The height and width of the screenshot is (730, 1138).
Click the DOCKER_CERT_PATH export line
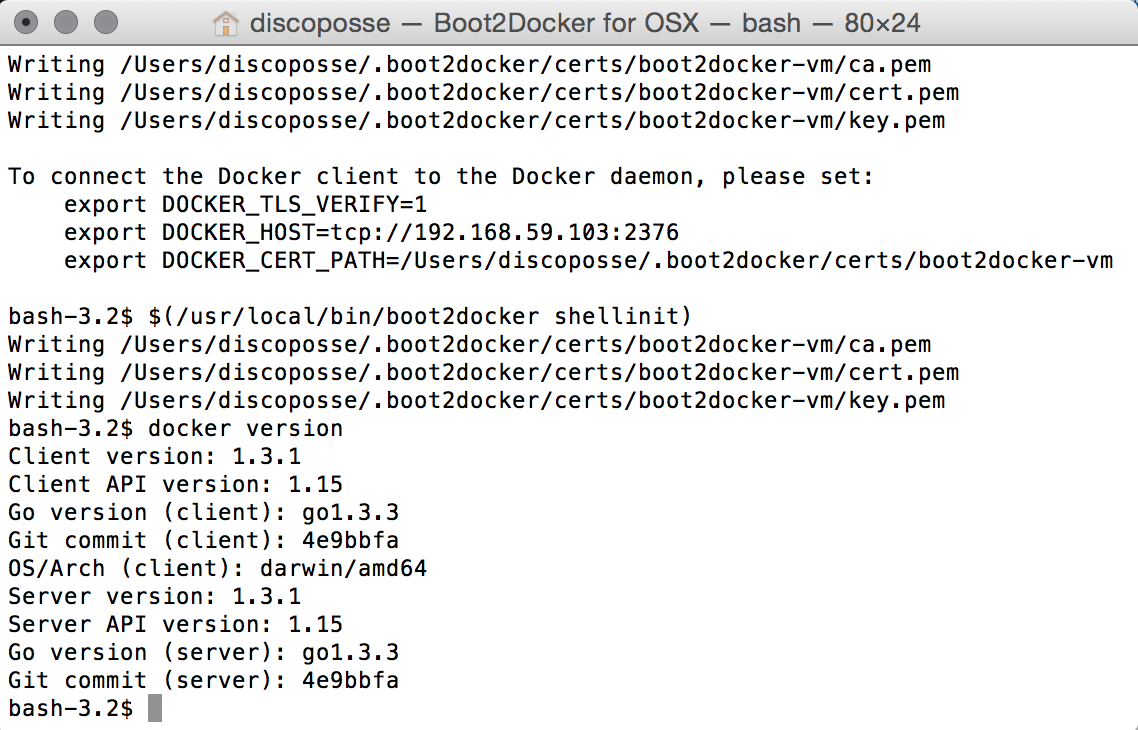(x=588, y=261)
